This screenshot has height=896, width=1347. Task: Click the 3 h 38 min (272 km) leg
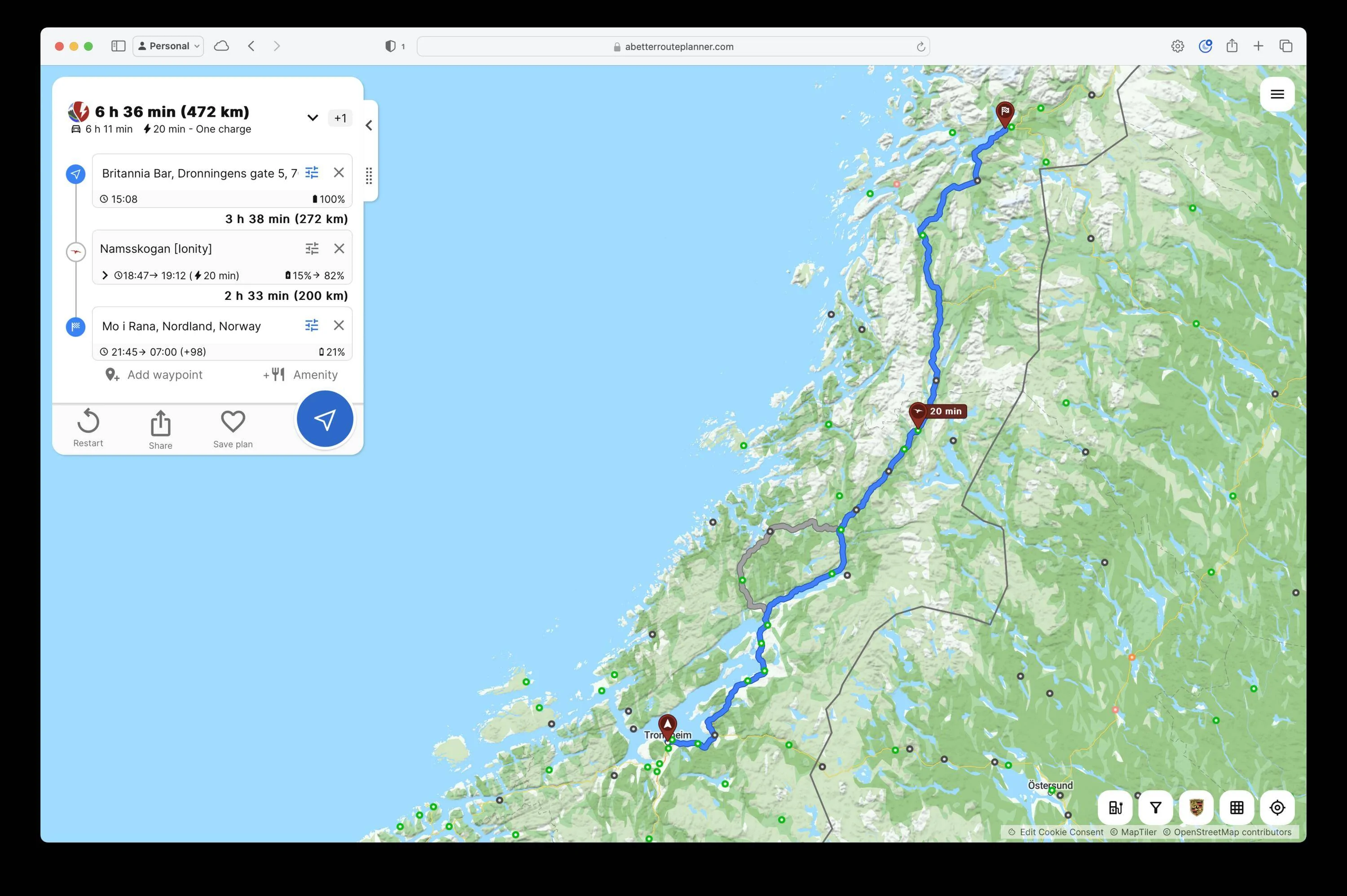coord(286,219)
